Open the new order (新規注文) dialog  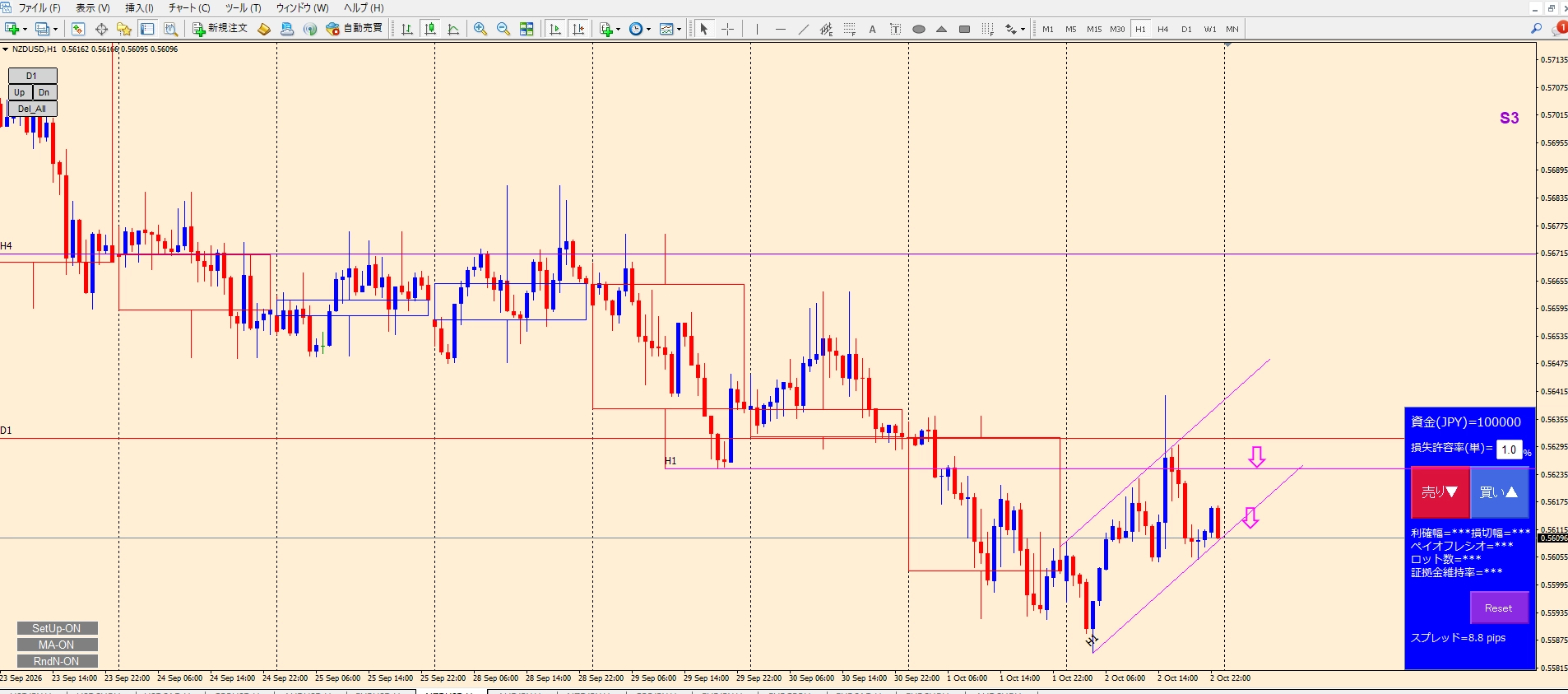coord(220,29)
